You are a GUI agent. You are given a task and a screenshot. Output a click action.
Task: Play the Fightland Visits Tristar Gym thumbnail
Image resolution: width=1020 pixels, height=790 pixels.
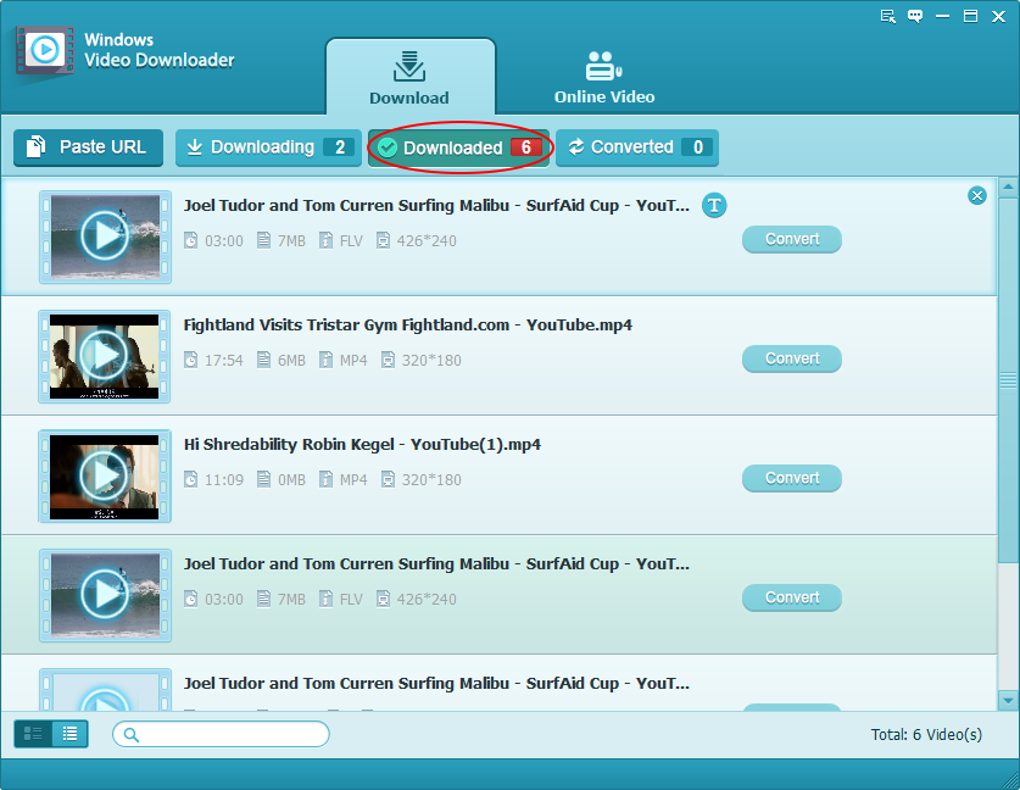tap(104, 357)
